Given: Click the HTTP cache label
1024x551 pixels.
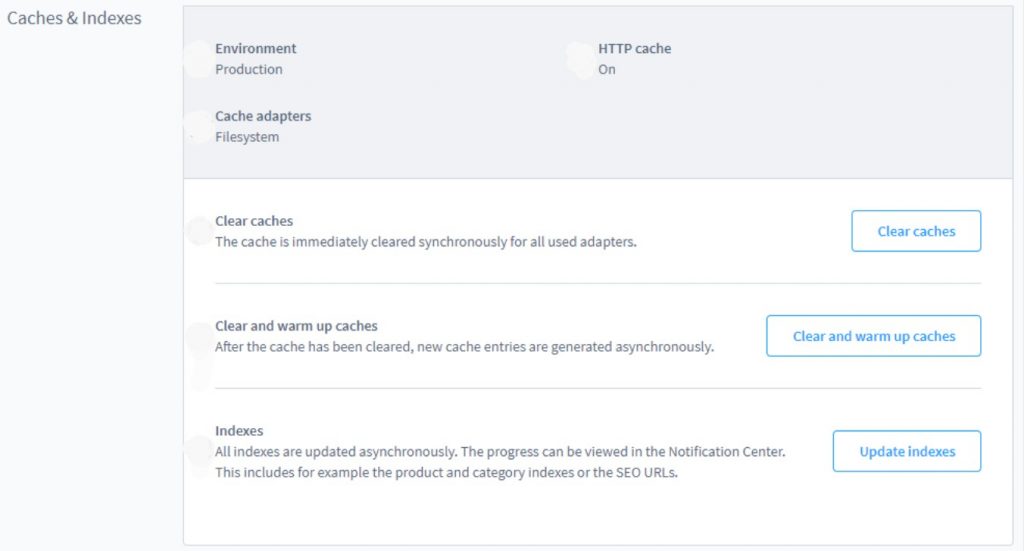Looking at the screenshot, I should click(x=635, y=48).
